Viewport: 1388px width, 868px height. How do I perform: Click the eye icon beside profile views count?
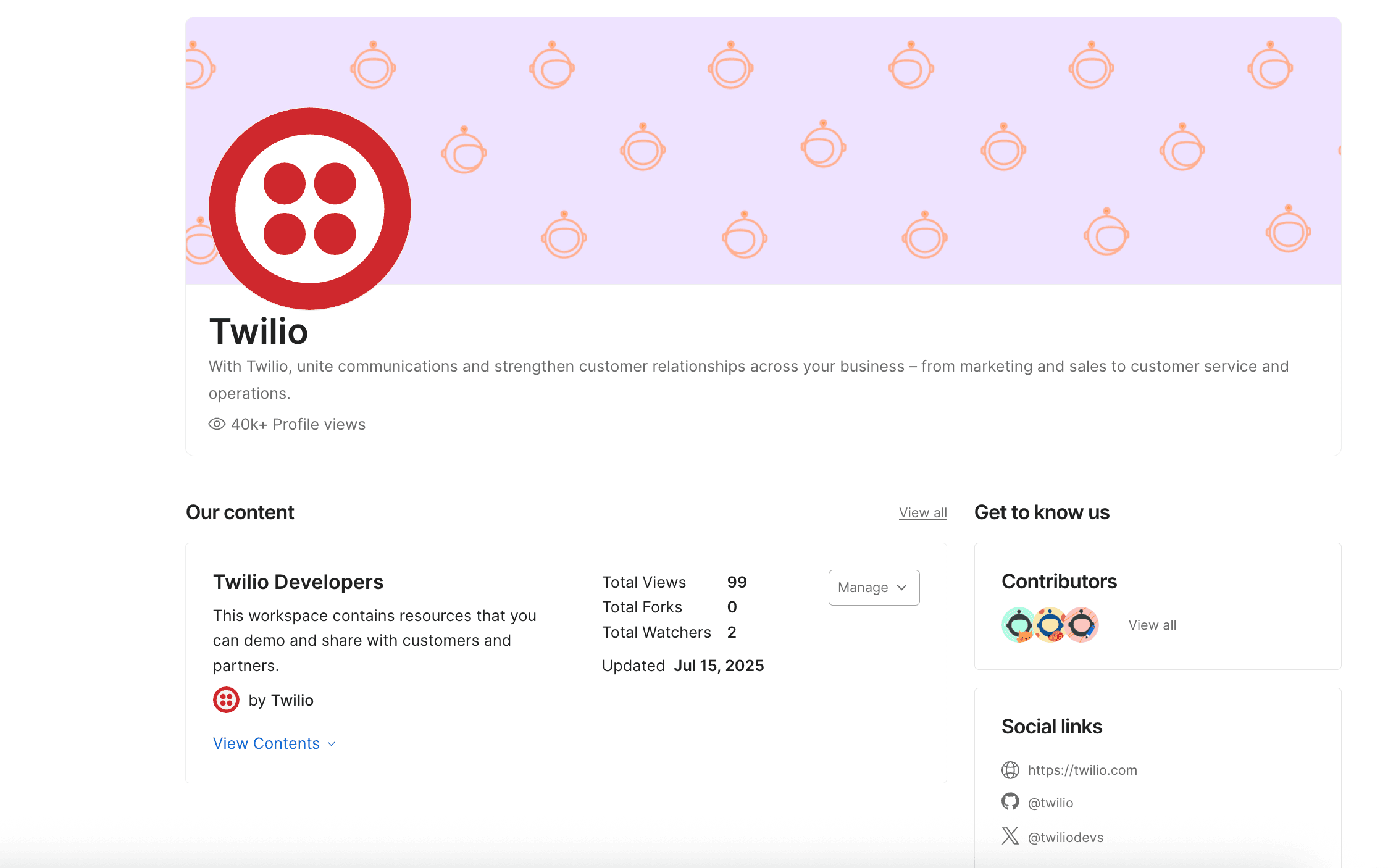[216, 424]
